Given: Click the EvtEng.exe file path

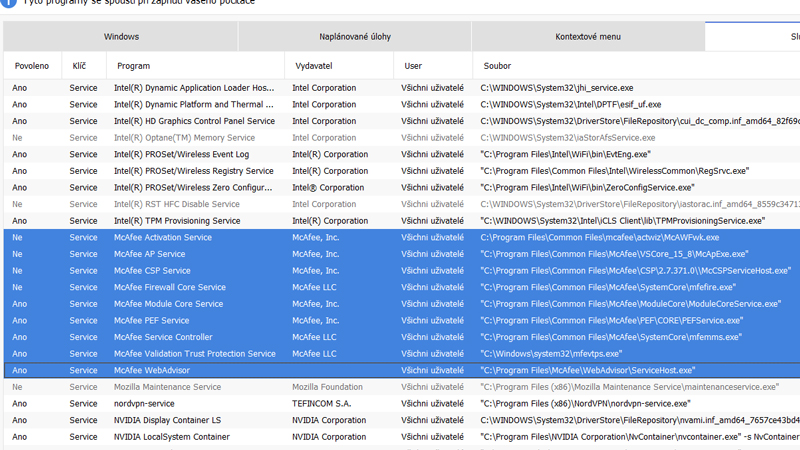Looking at the screenshot, I should 565,154.
